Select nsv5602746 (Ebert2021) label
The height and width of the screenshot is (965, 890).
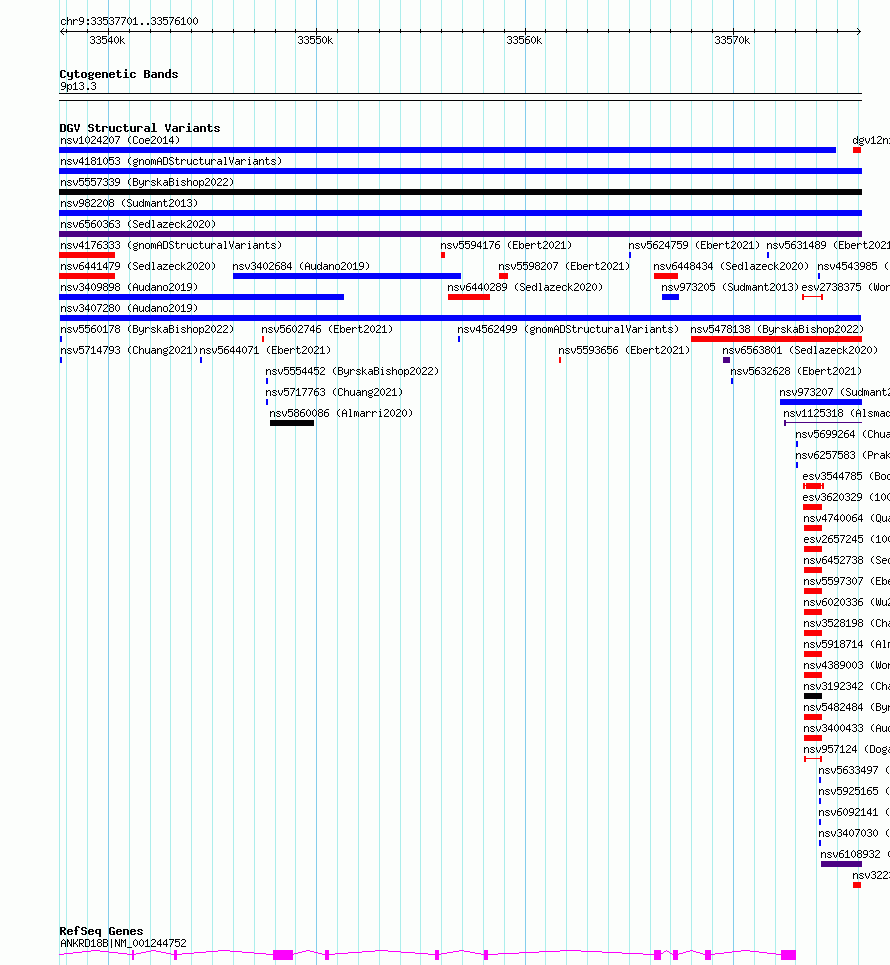pyautogui.click(x=327, y=329)
